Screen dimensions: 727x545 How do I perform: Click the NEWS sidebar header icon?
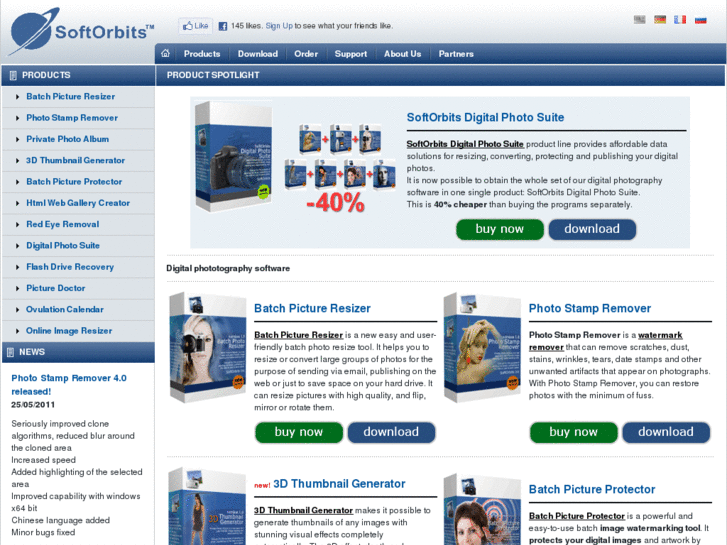(10, 352)
